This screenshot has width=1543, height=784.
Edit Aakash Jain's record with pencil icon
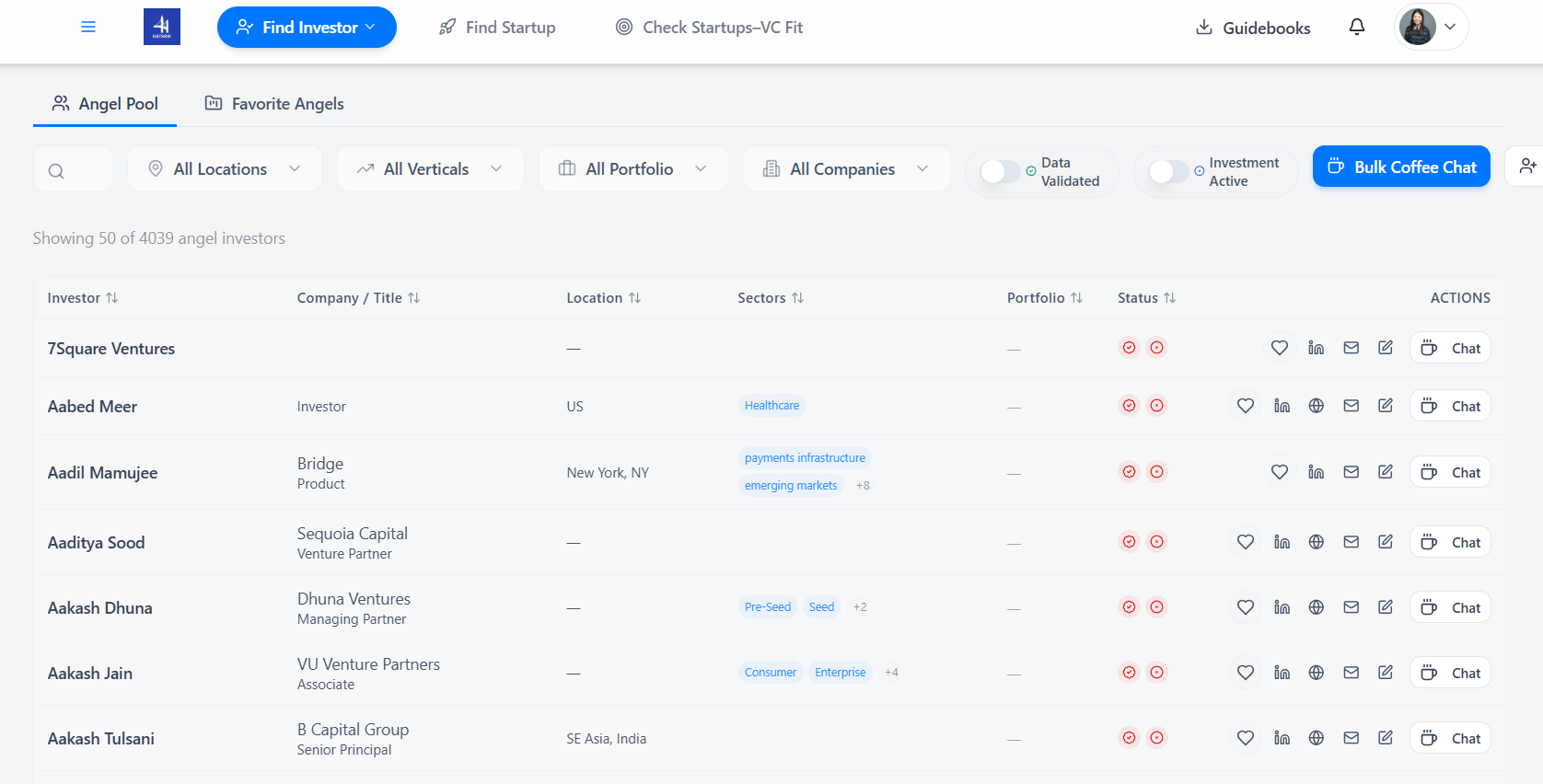1386,673
